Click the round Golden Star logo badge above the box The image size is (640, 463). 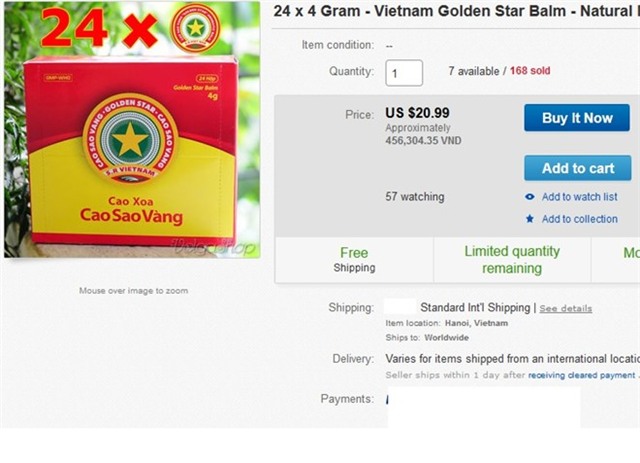pos(195,27)
